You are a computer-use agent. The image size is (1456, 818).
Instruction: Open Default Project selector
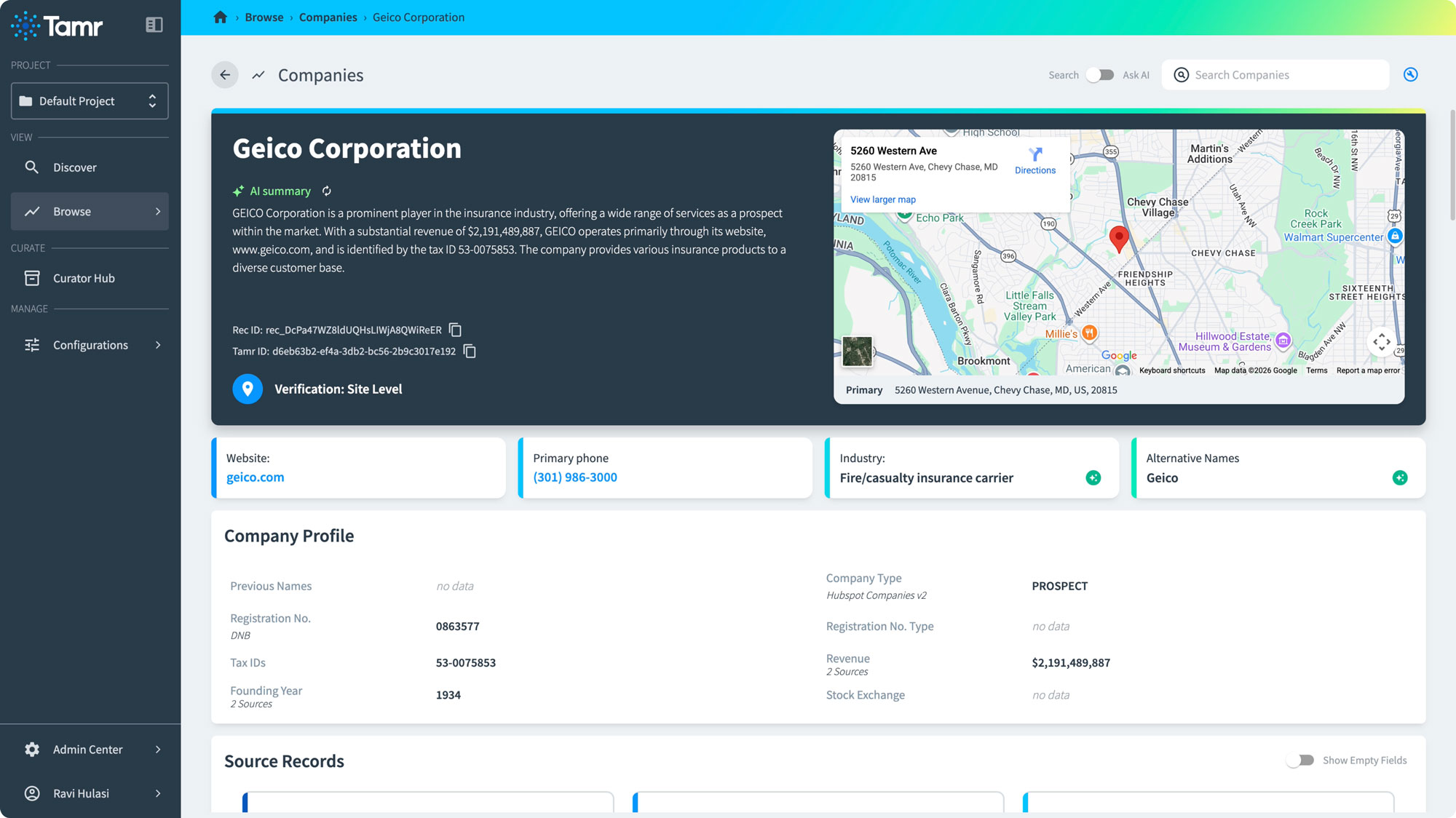(x=90, y=101)
